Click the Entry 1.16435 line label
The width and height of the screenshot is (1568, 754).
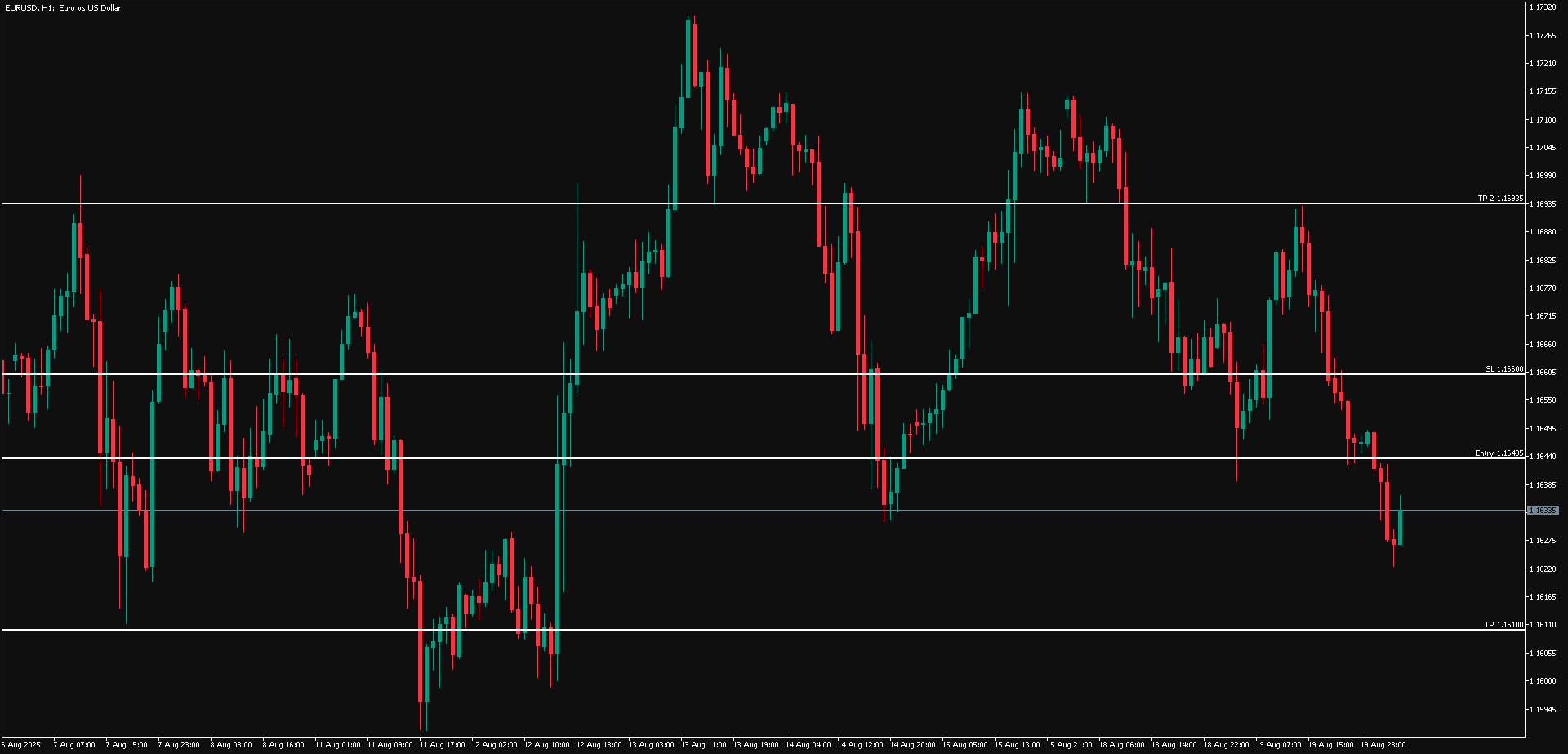[x=1498, y=453]
